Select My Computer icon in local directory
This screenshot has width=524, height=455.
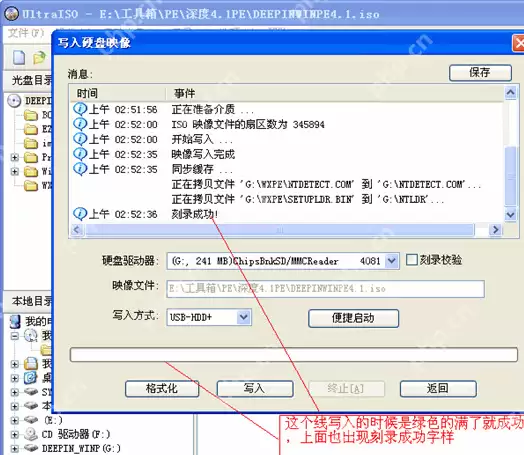(x=15, y=321)
